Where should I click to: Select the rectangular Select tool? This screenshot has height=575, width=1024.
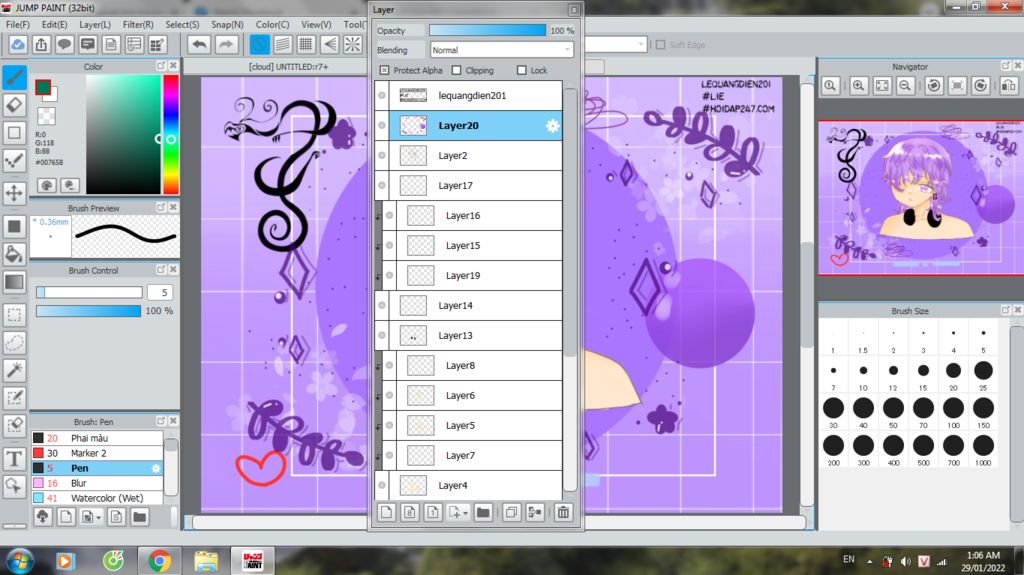(14, 315)
